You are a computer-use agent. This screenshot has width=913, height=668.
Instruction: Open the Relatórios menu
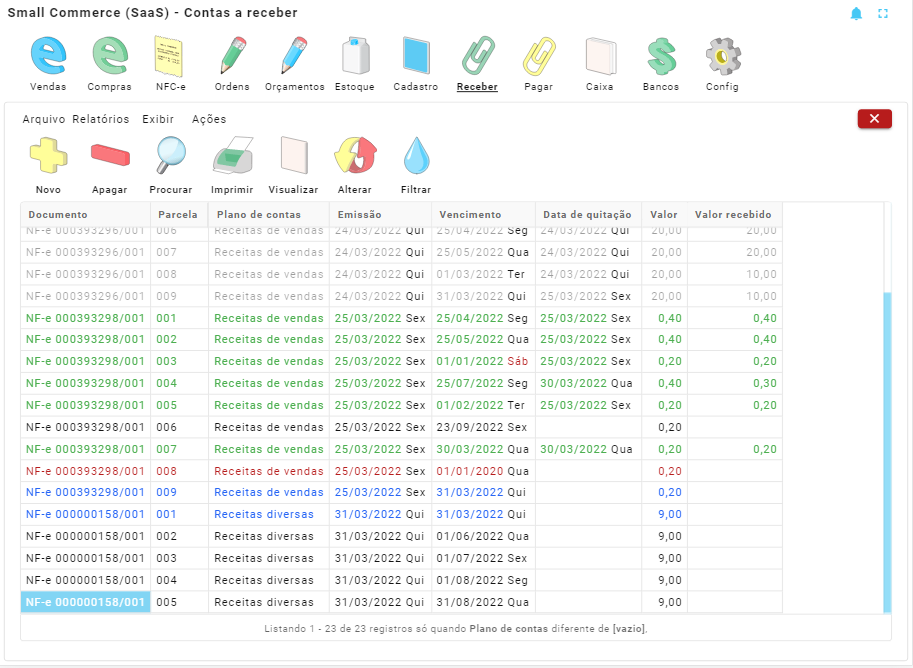click(x=101, y=119)
